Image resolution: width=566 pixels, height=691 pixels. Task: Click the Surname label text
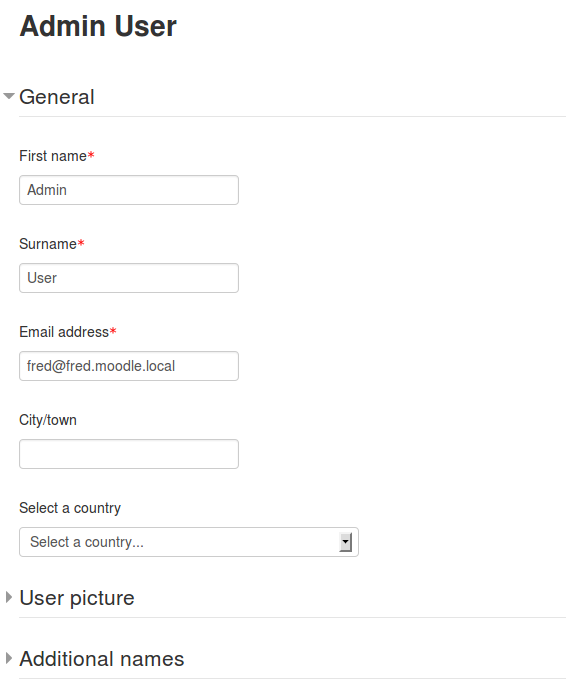48,244
